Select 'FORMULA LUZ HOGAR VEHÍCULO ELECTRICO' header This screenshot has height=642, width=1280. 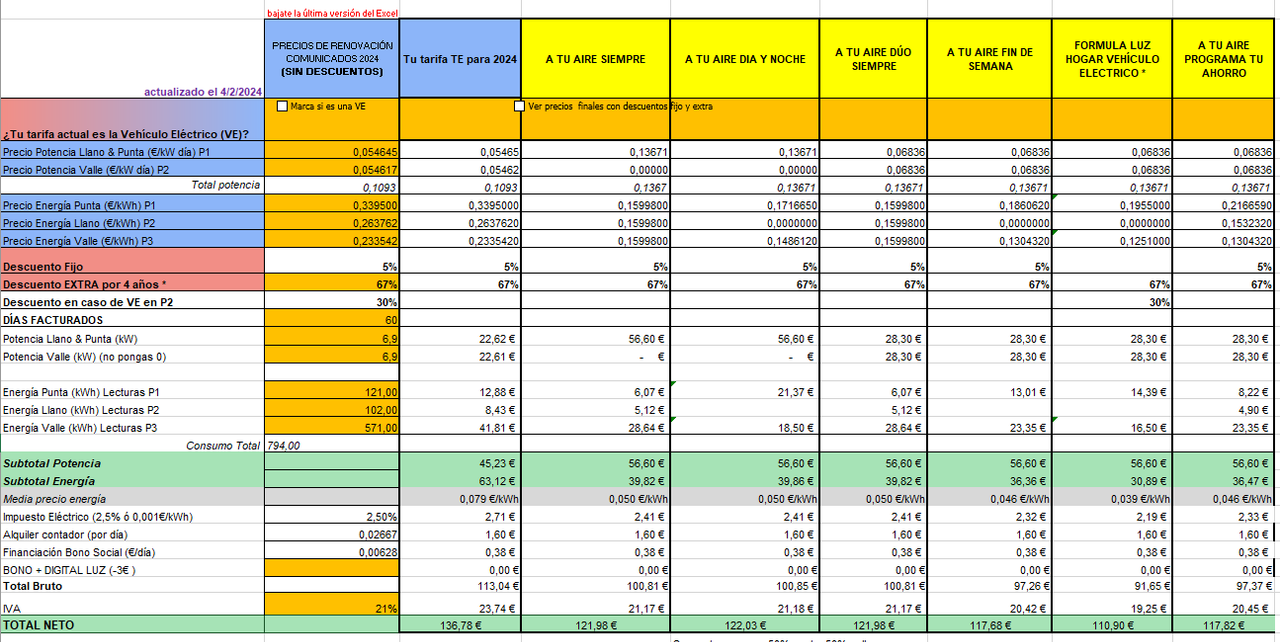[1111, 59]
